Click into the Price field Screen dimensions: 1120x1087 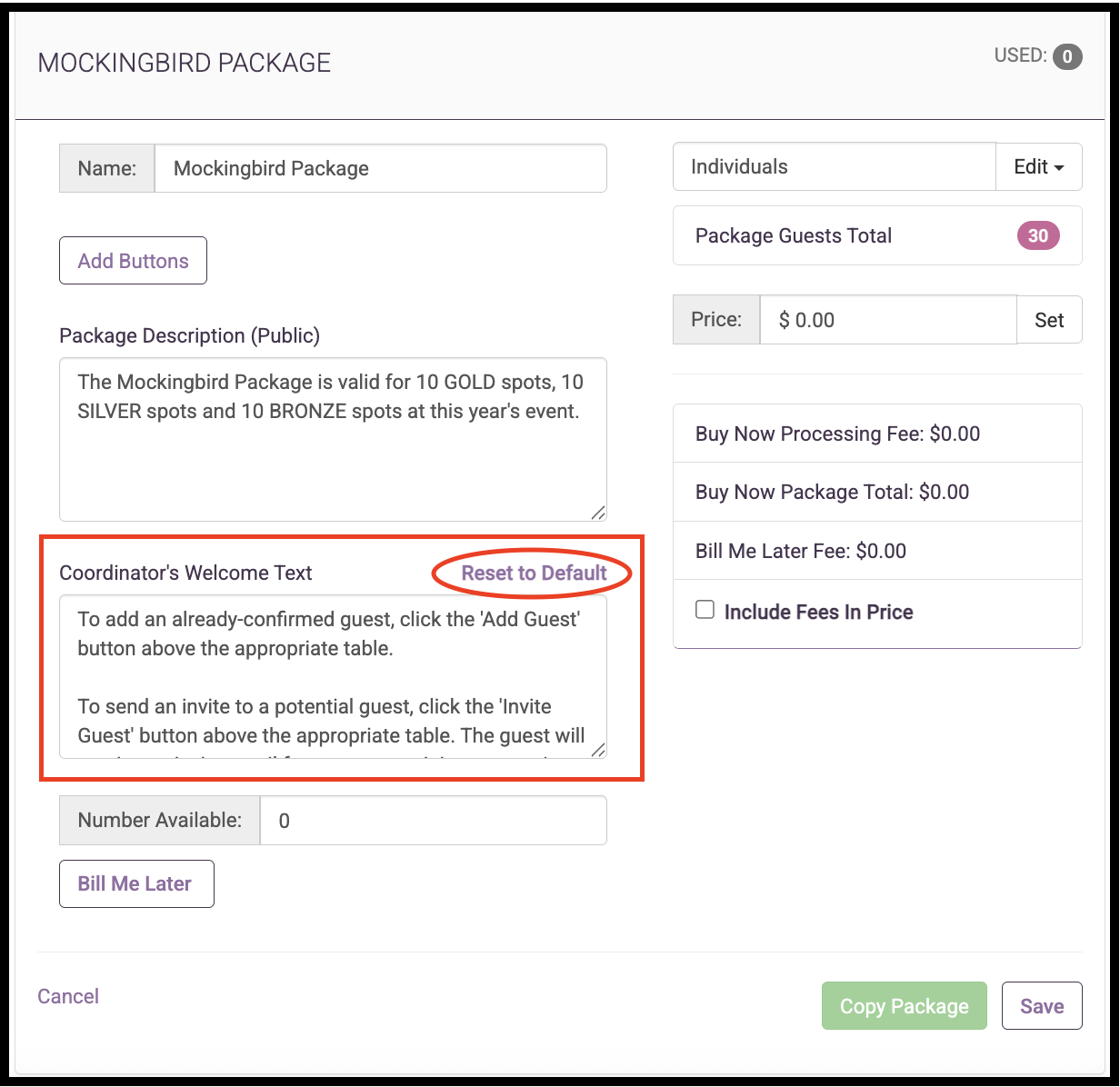pos(888,320)
